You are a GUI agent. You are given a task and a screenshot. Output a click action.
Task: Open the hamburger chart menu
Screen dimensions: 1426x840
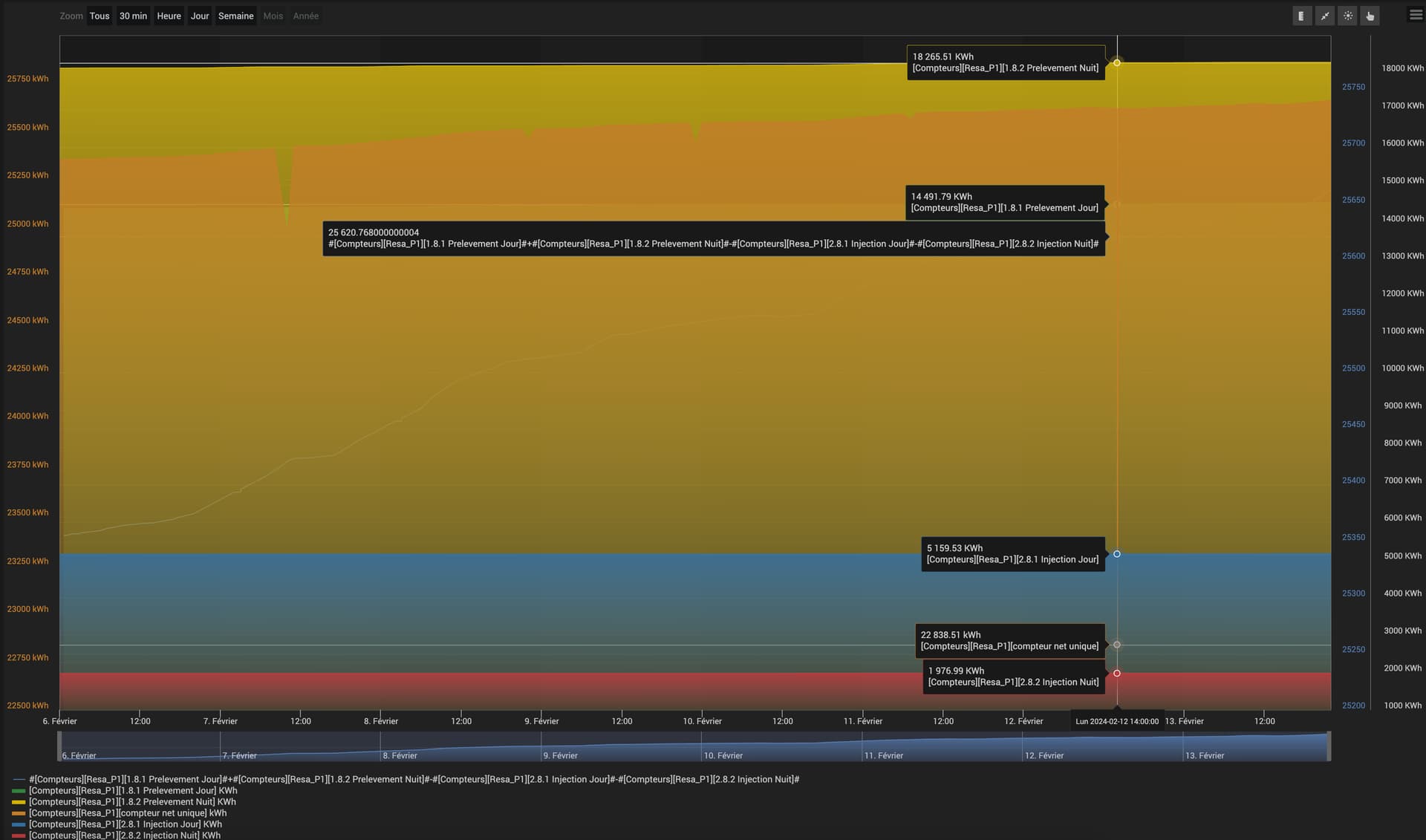coord(1416,15)
